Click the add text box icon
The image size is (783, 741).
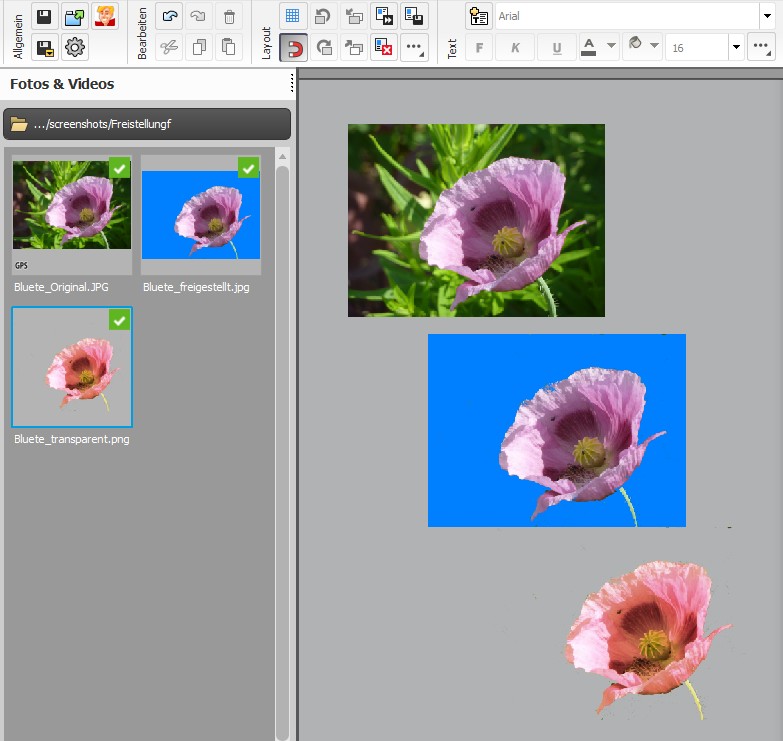point(479,16)
